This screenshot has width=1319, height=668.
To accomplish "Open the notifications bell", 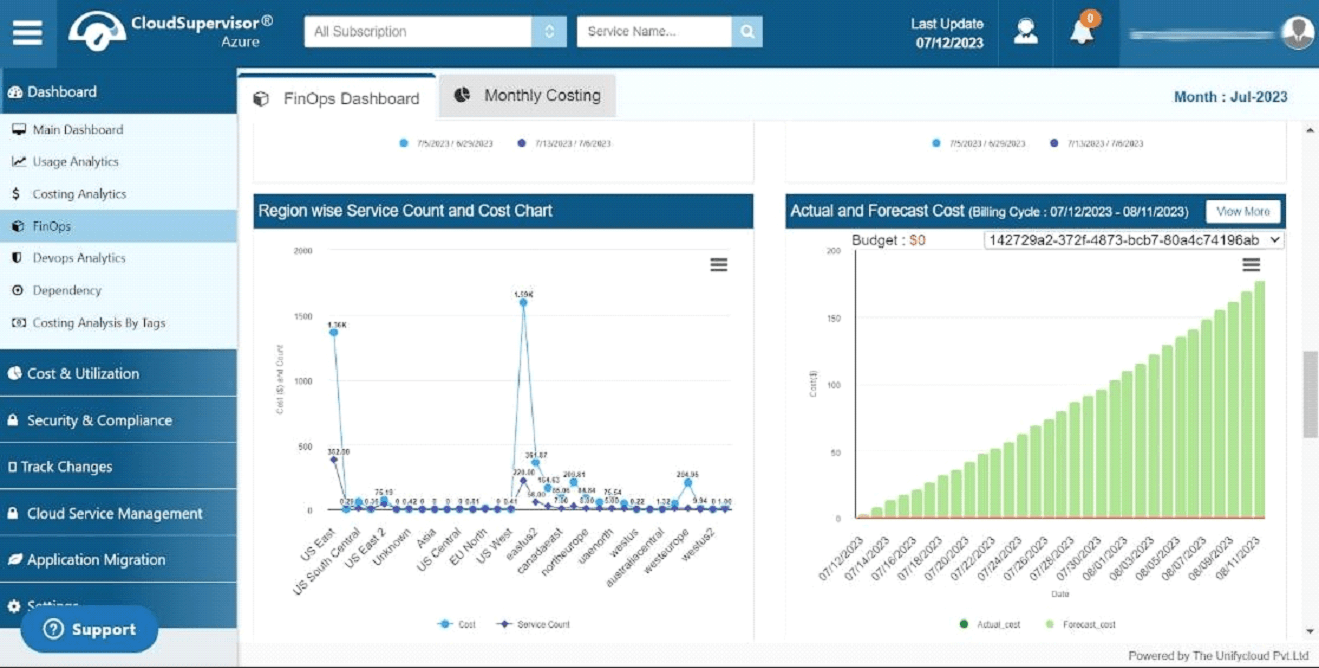I will pyautogui.click(x=1082, y=32).
